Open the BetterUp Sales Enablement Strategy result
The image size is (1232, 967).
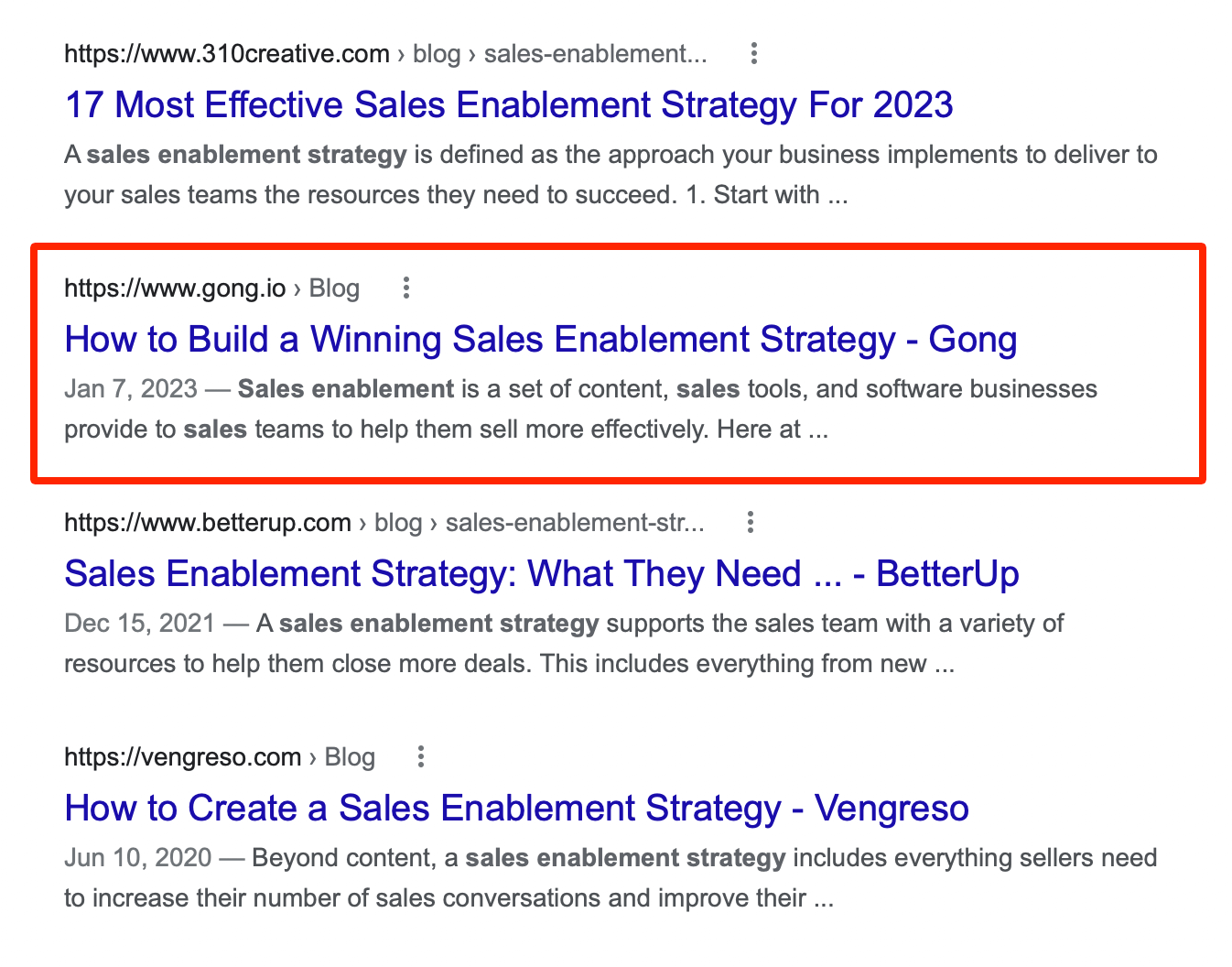[541, 573]
